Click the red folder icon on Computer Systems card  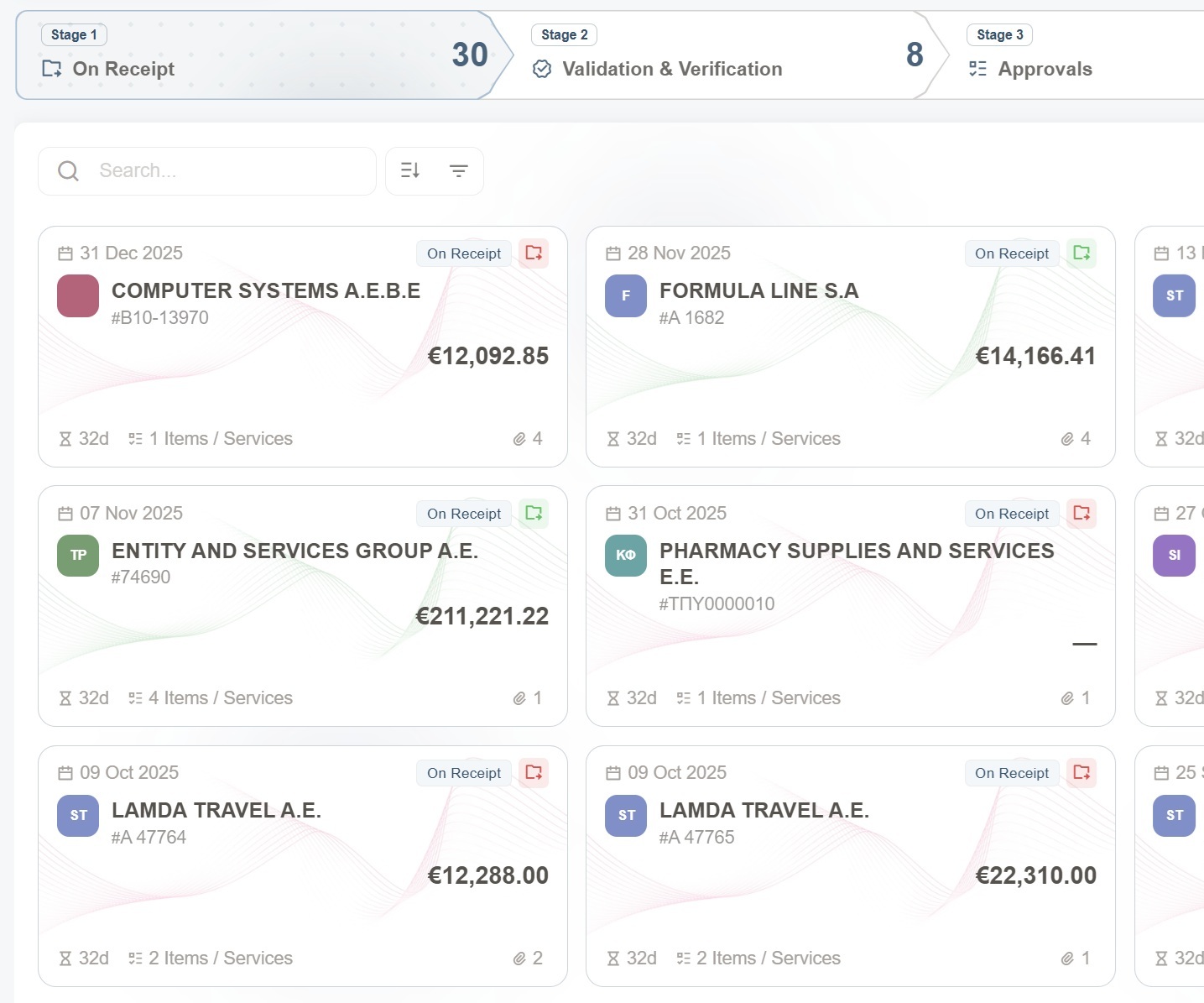pyautogui.click(x=534, y=253)
